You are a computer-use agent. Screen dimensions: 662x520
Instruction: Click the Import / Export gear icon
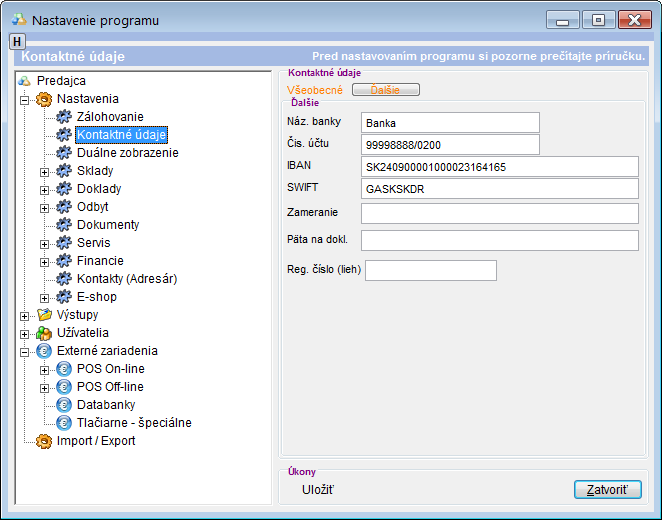click(44, 441)
